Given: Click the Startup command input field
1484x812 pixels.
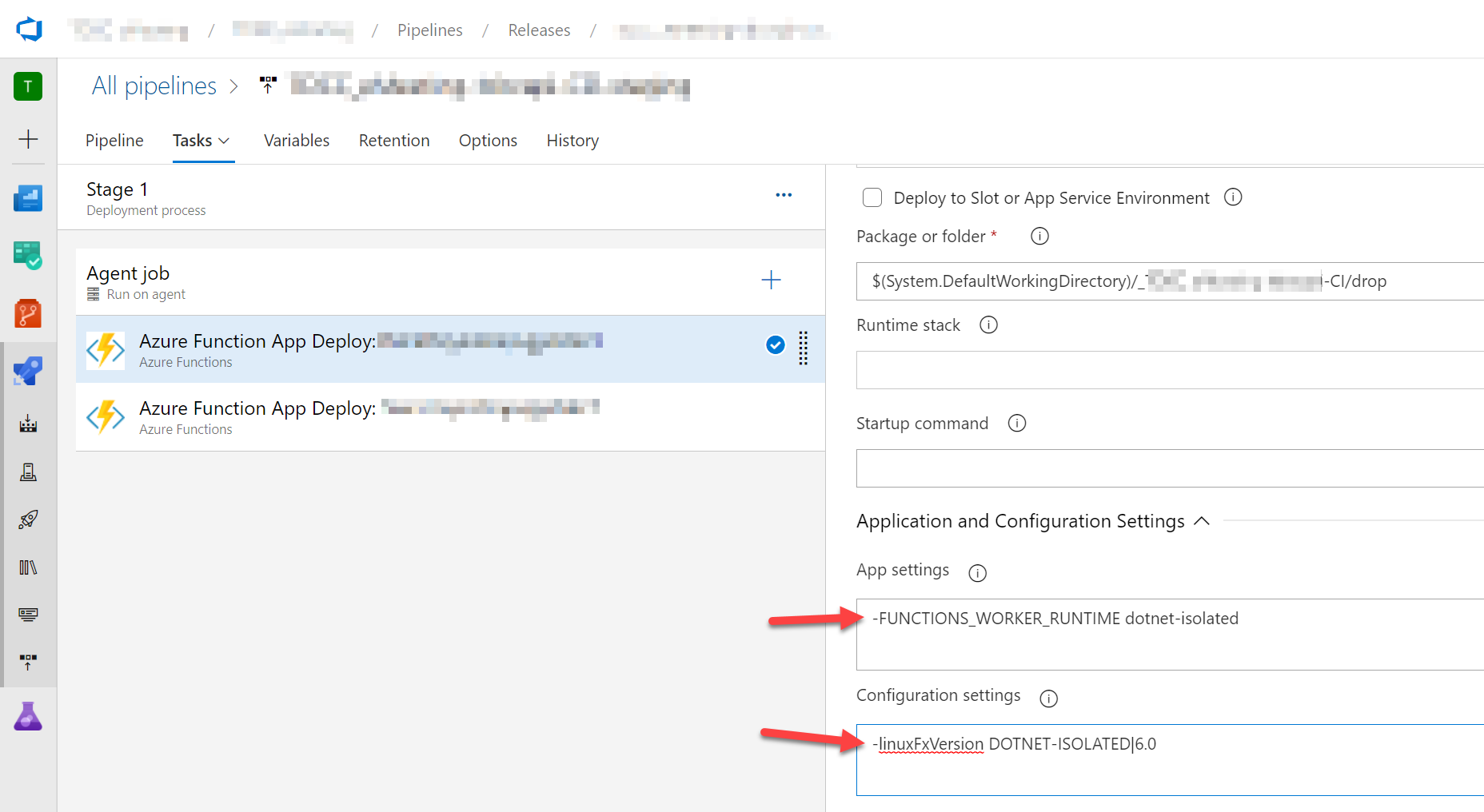Looking at the screenshot, I should [x=1170, y=468].
